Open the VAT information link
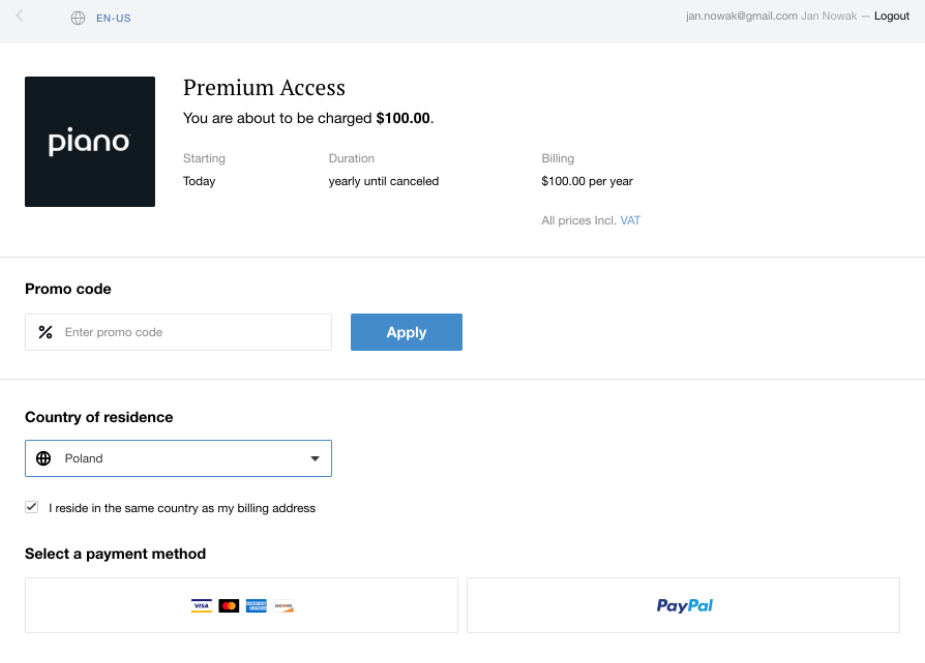This screenshot has height=663, width=925. [630, 221]
